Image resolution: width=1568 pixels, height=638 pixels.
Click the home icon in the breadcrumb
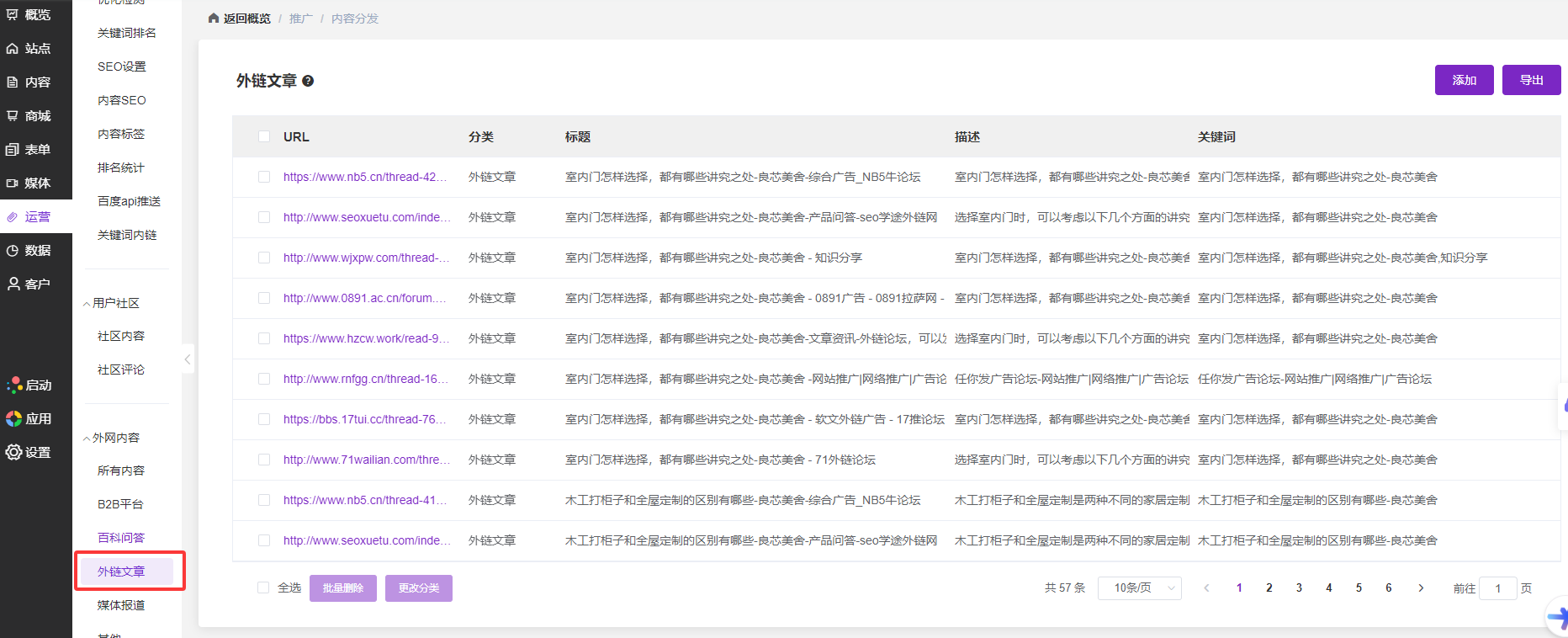tap(214, 19)
